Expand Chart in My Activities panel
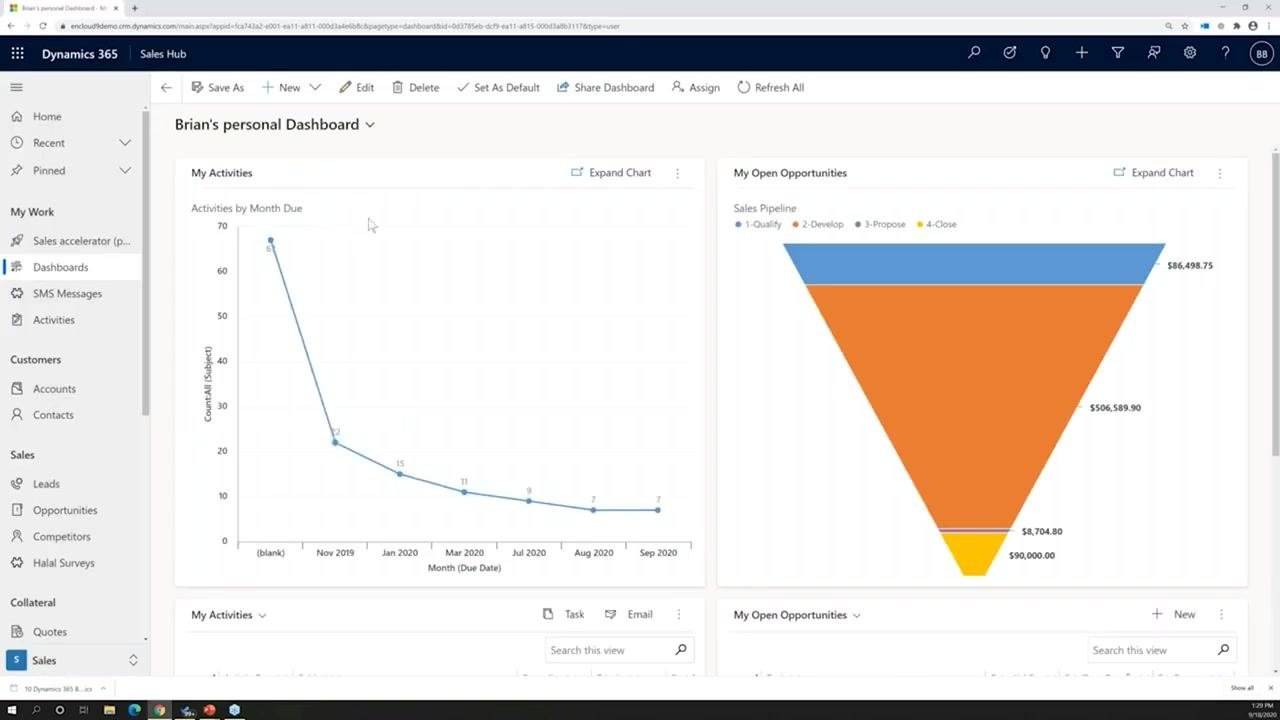This screenshot has width=1280, height=720. pyautogui.click(x=610, y=172)
